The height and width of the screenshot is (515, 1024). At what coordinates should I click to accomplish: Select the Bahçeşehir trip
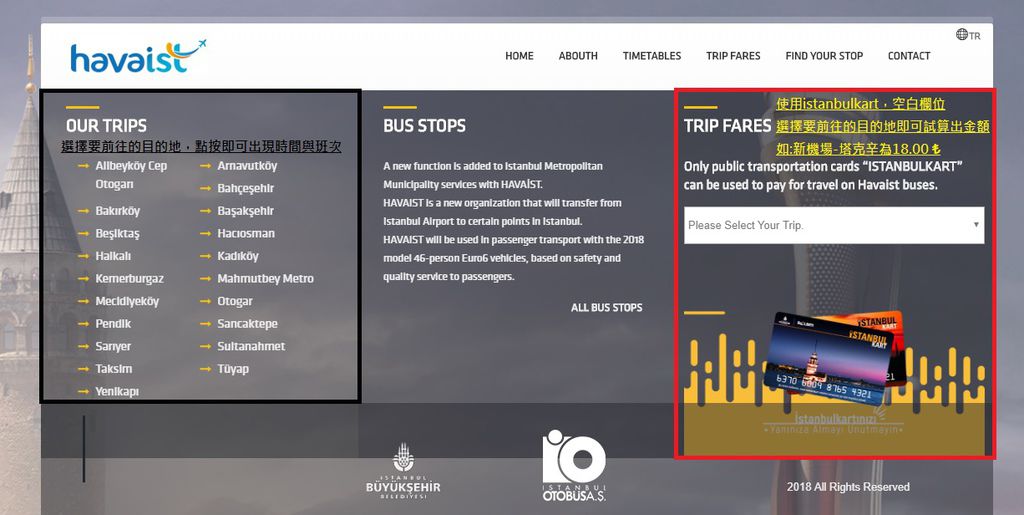coord(246,189)
